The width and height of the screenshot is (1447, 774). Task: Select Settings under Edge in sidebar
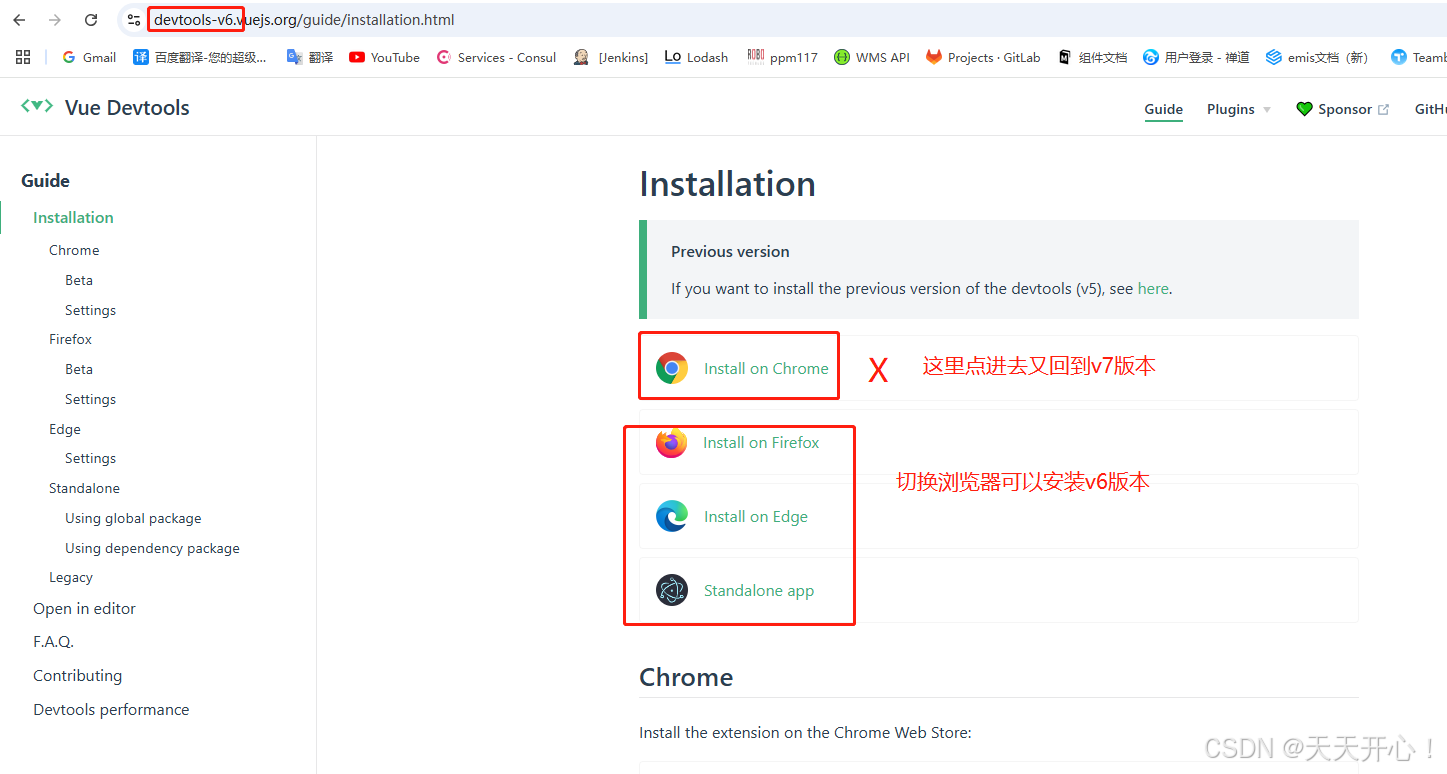[90, 458]
